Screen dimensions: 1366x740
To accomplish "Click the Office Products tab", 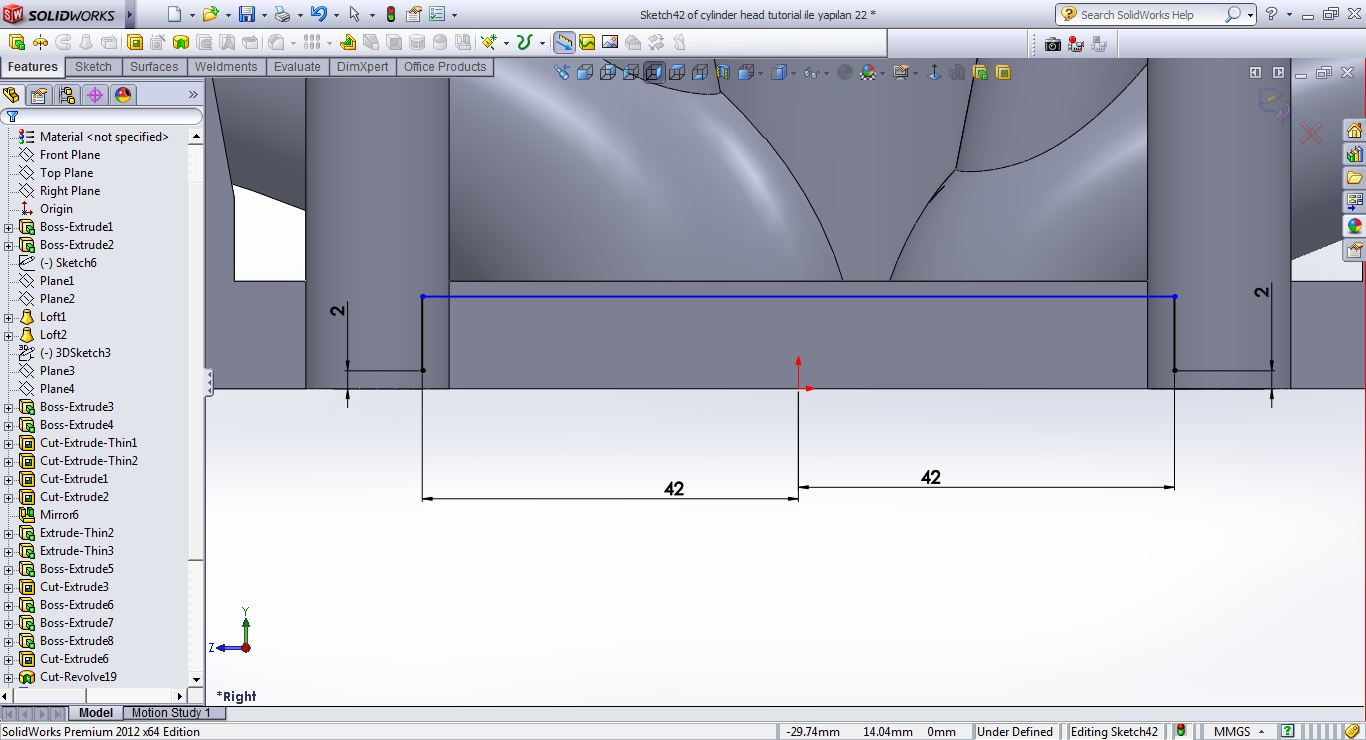I will (445, 67).
